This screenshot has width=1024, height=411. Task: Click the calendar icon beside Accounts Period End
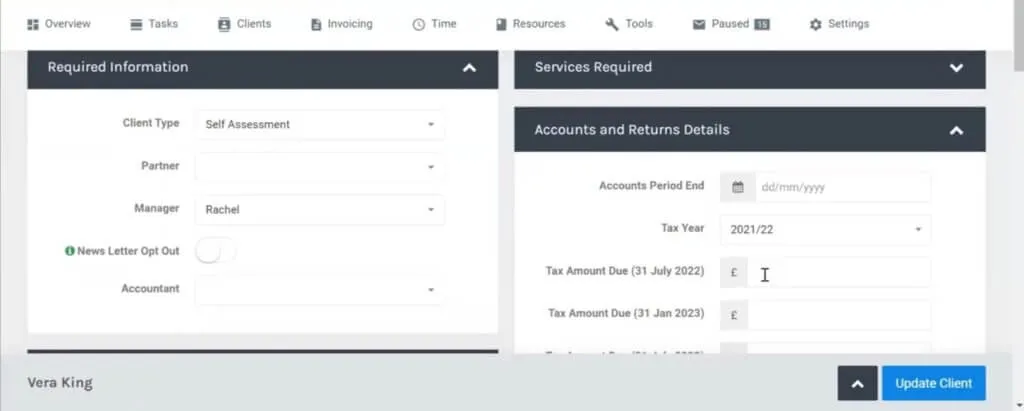point(737,188)
